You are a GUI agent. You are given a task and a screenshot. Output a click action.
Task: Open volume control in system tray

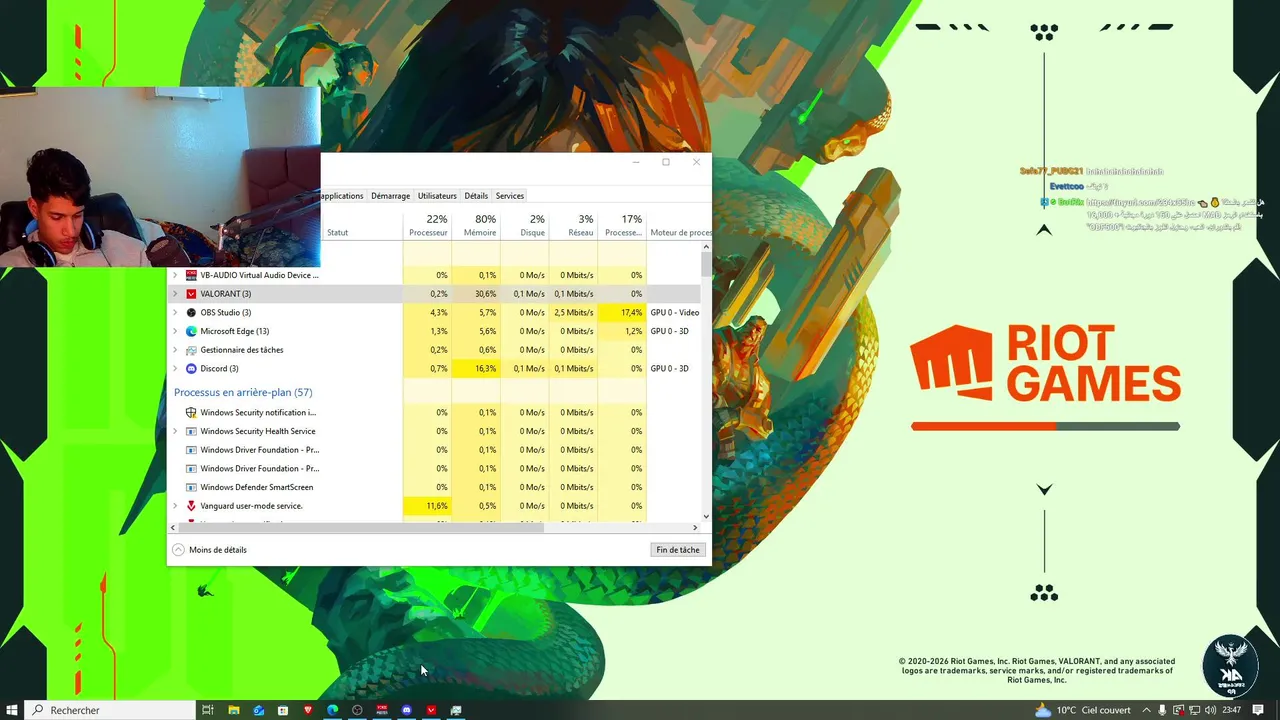pyautogui.click(x=1211, y=710)
